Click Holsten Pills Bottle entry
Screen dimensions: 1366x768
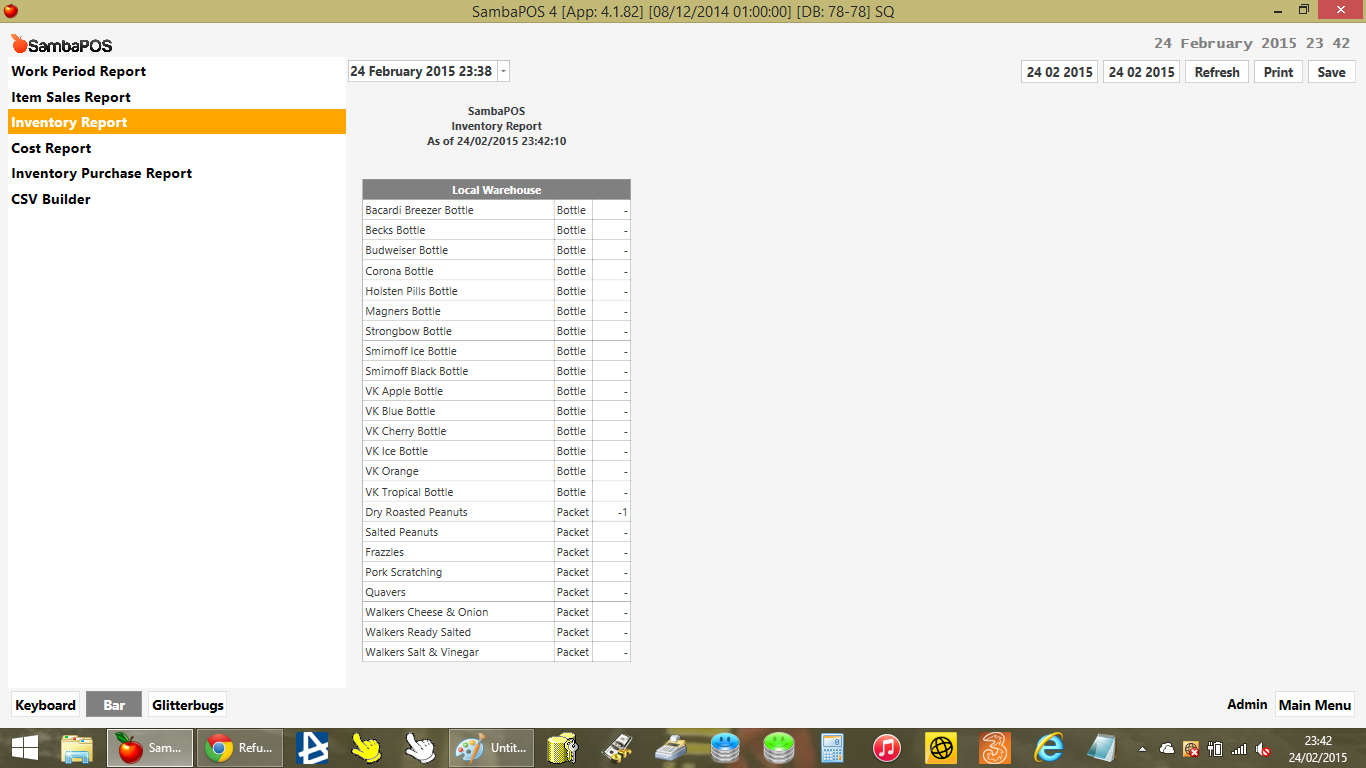pos(411,291)
